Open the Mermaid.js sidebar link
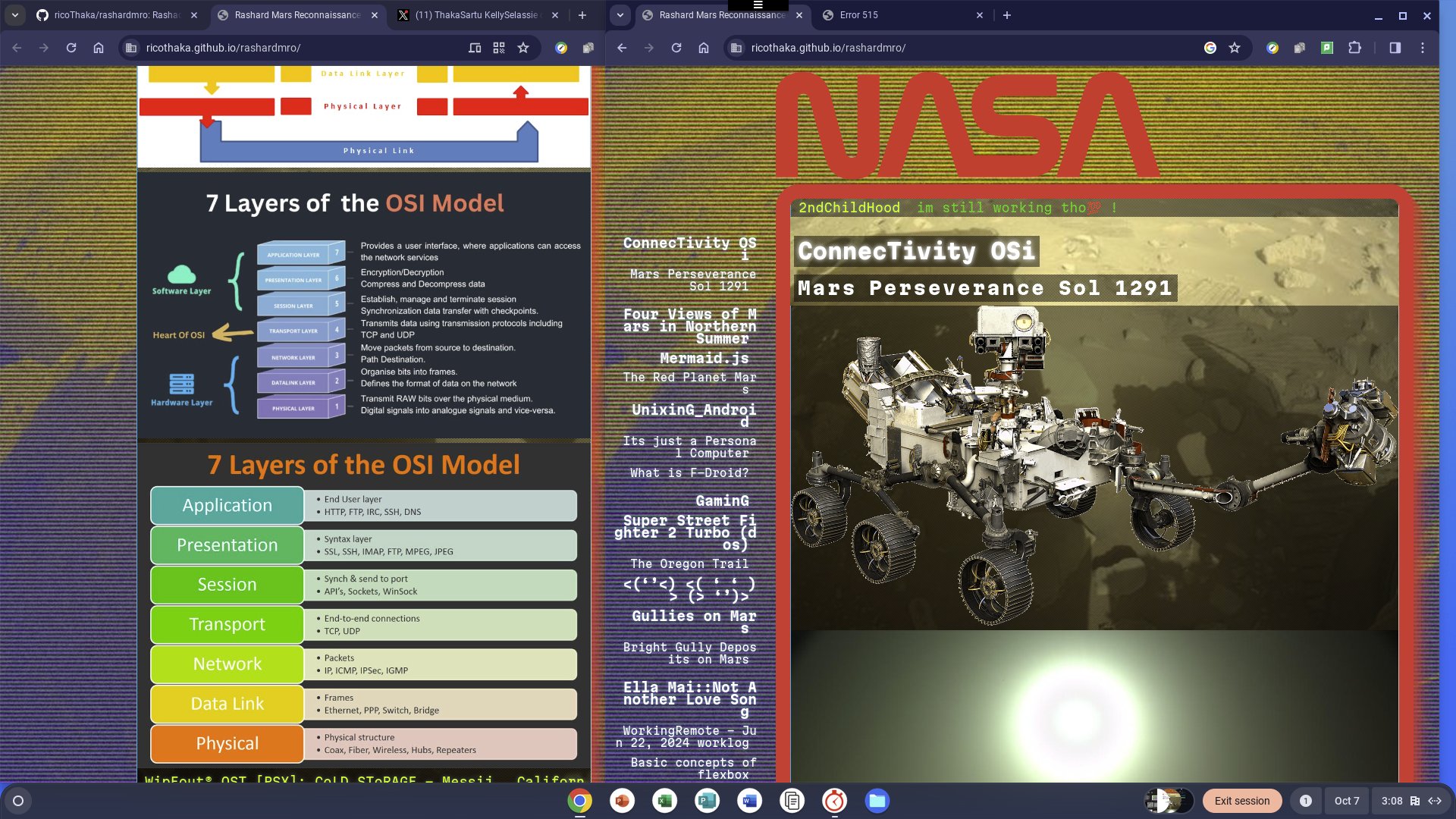The image size is (1456, 819). click(704, 358)
